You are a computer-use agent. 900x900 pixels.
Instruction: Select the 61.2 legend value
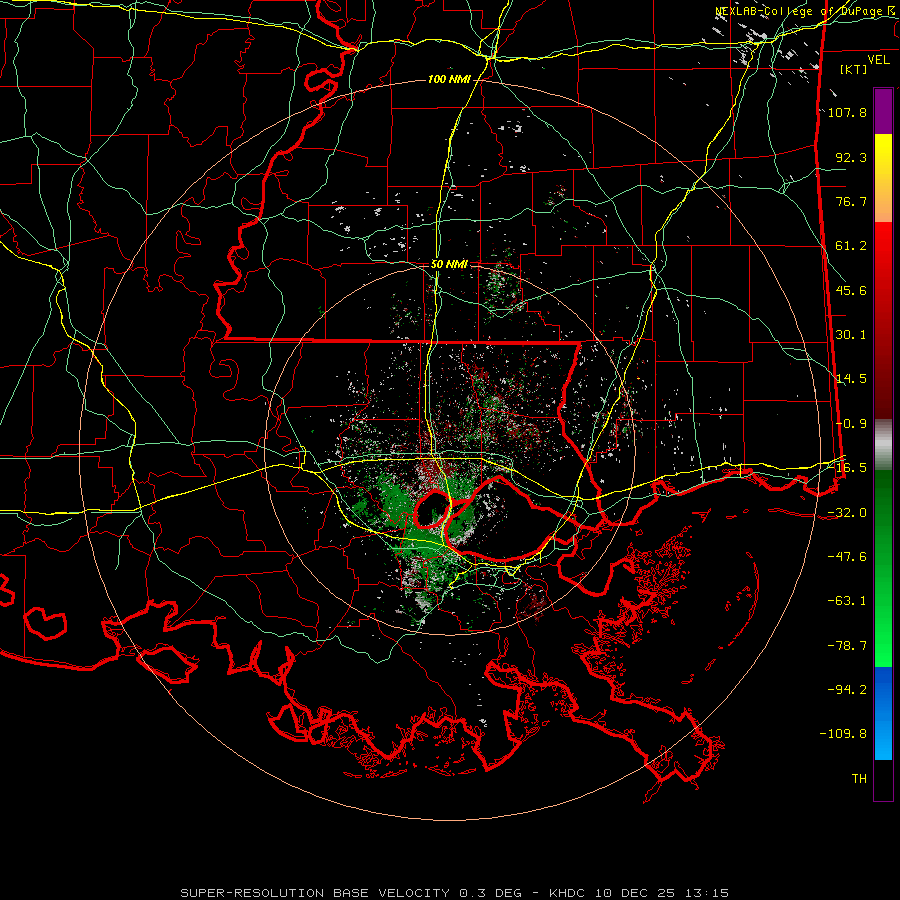pos(851,246)
